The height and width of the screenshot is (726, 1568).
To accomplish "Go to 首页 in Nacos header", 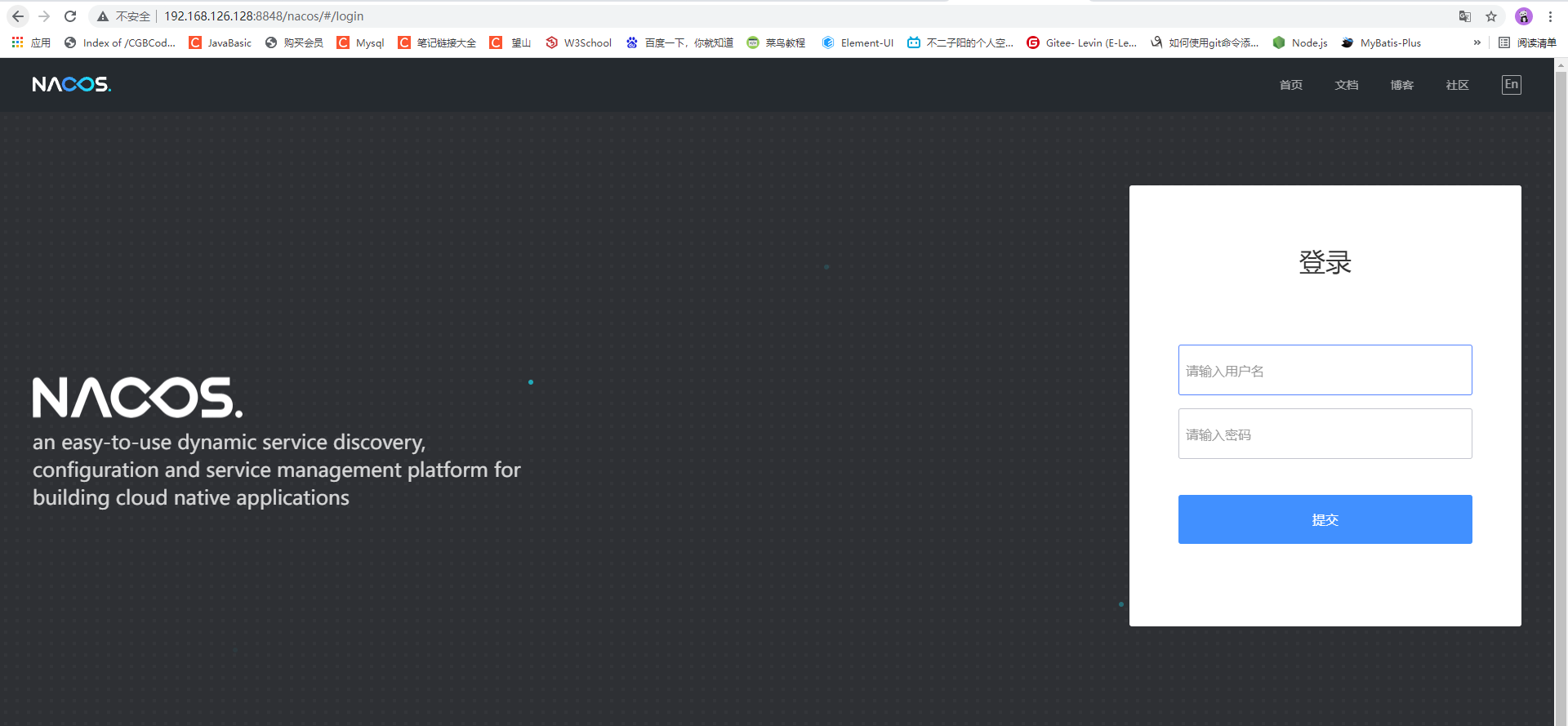I will 1290,85.
